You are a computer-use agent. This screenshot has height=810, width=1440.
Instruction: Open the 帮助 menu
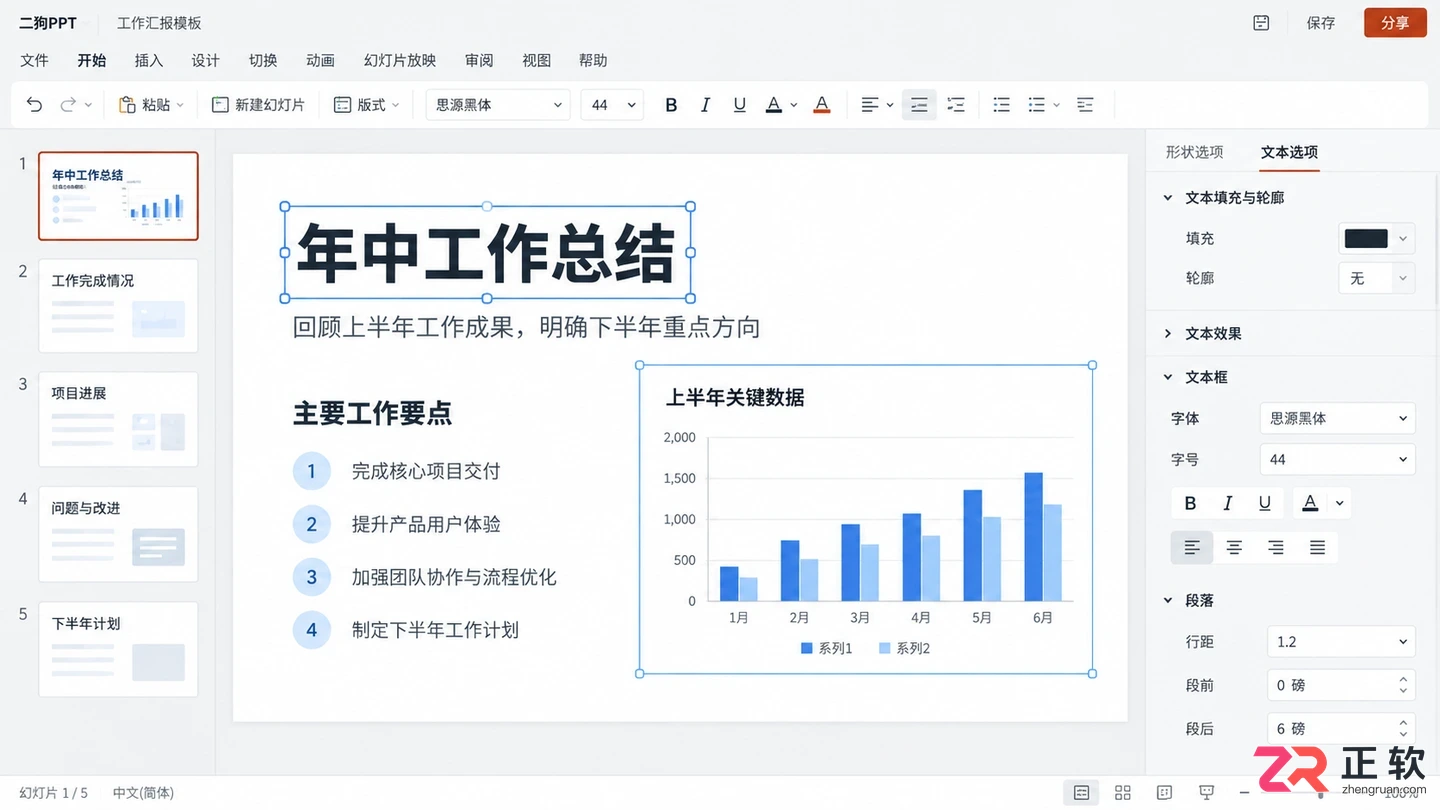(x=593, y=60)
